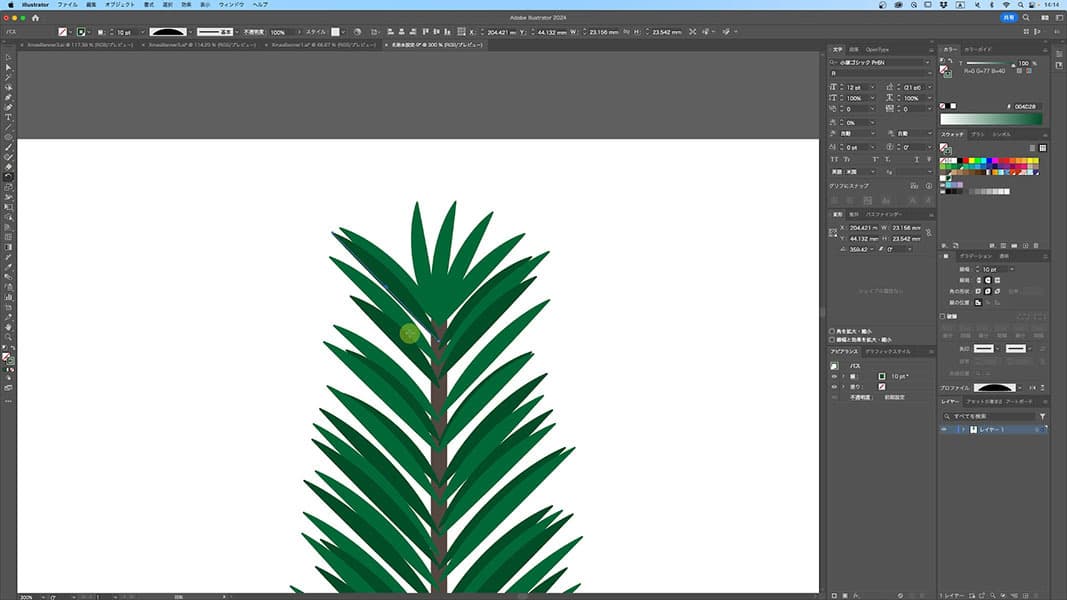Image resolution: width=1067 pixels, height=600 pixels.
Task: Expand レイヤー 1 in the Layers panel
Action: tap(962, 429)
